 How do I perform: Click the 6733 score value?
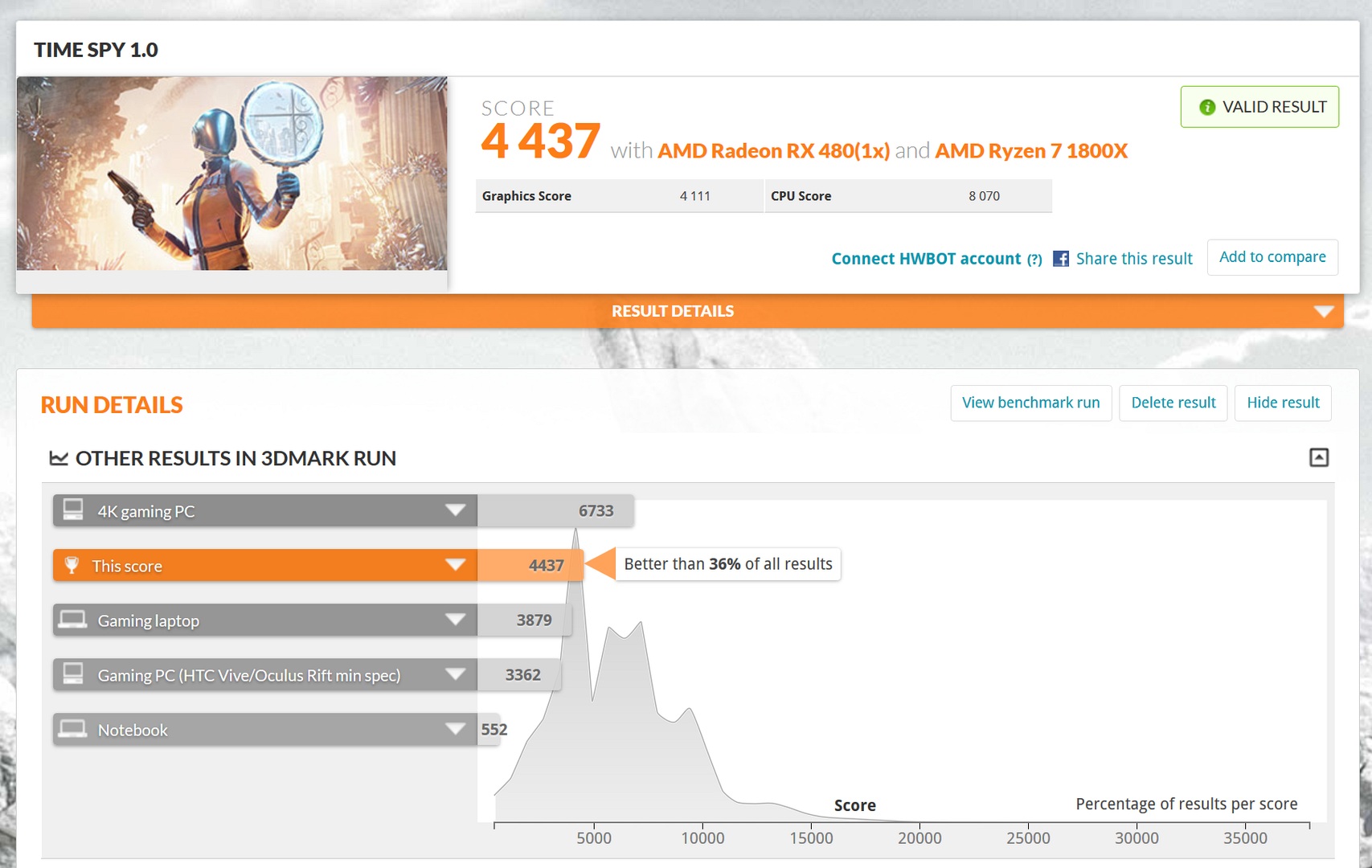(x=596, y=511)
